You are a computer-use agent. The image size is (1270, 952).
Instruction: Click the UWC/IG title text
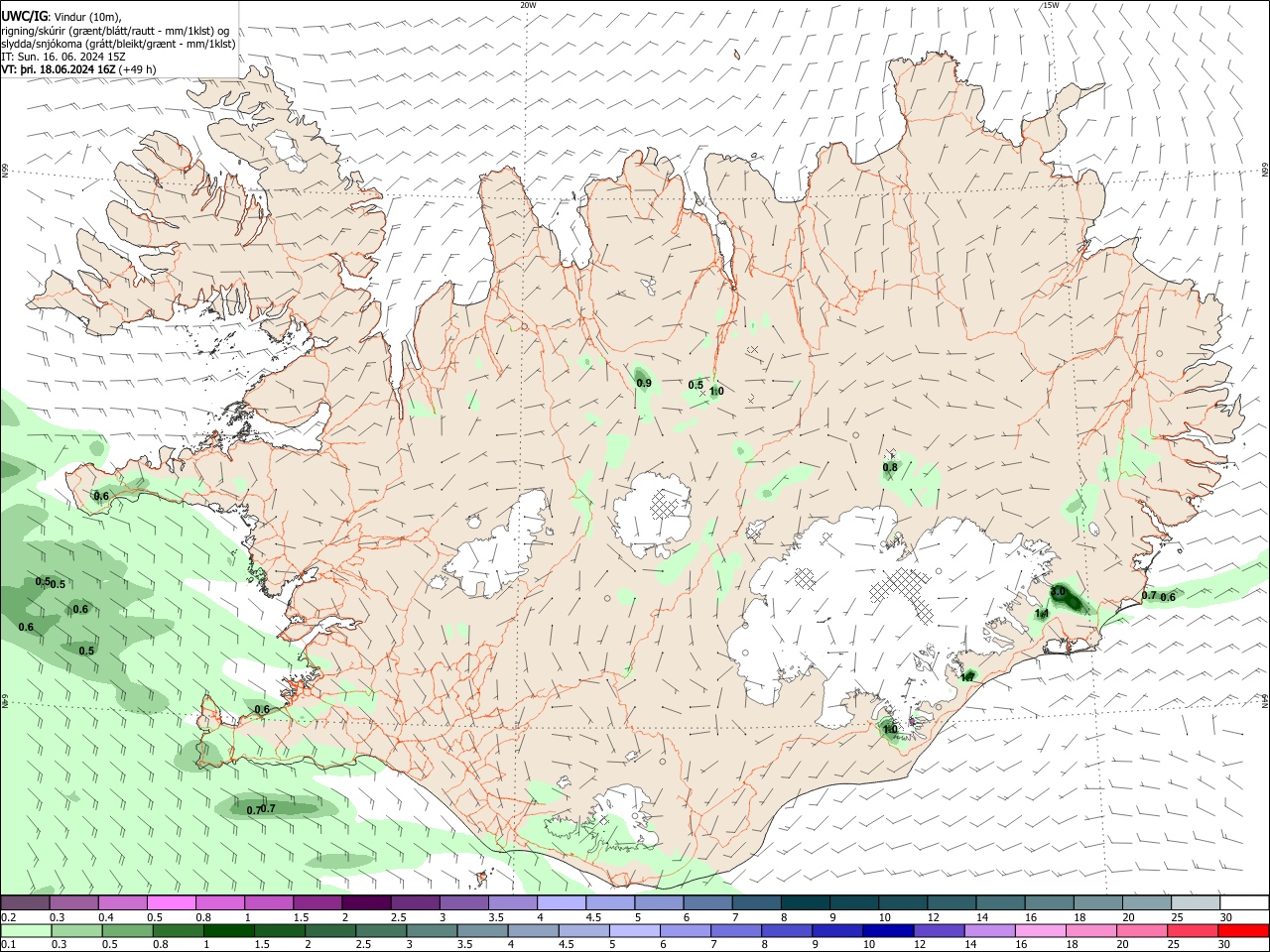click(24, 17)
